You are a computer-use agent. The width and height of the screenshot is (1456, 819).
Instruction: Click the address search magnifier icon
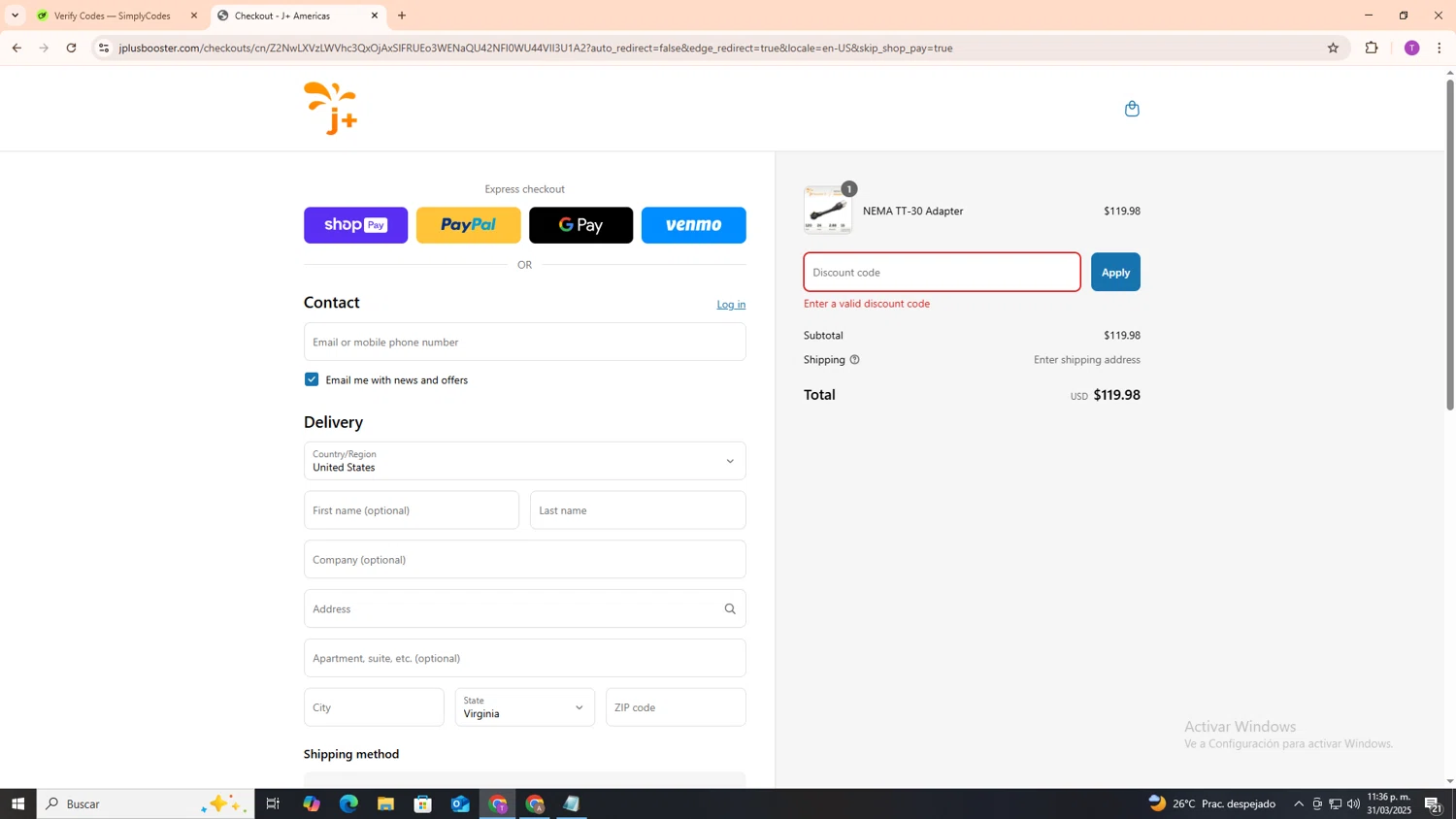click(730, 609)
